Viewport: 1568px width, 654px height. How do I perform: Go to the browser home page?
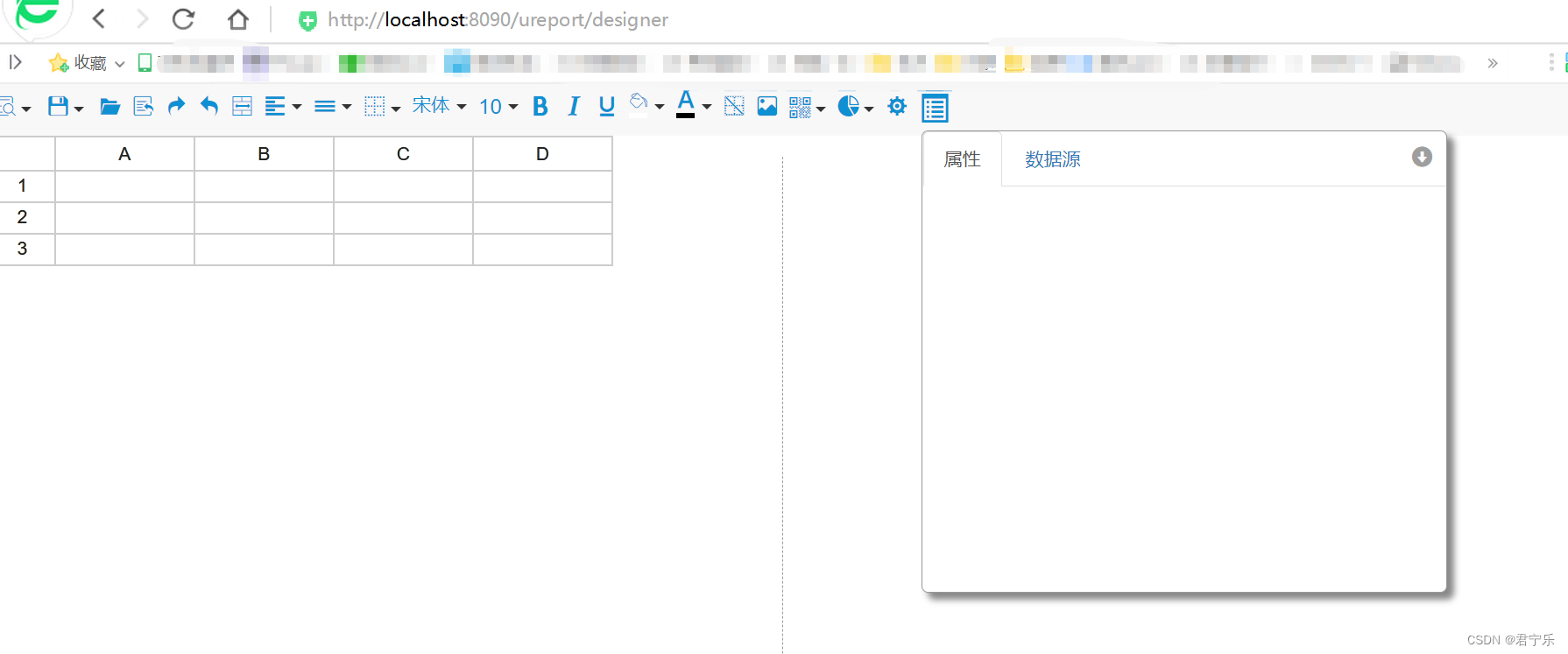pyautogui.click(x=237, y=19)
